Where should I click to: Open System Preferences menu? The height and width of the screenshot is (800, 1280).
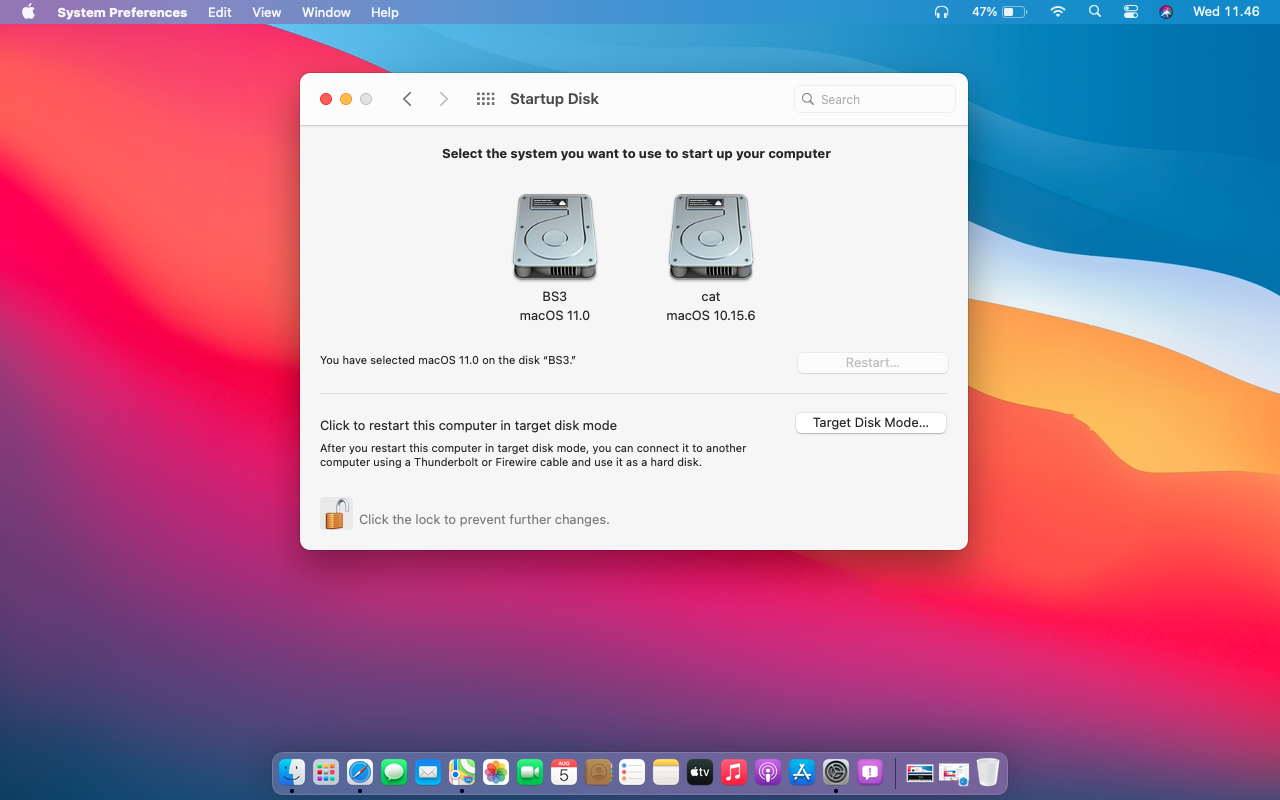tap(122, 12)
